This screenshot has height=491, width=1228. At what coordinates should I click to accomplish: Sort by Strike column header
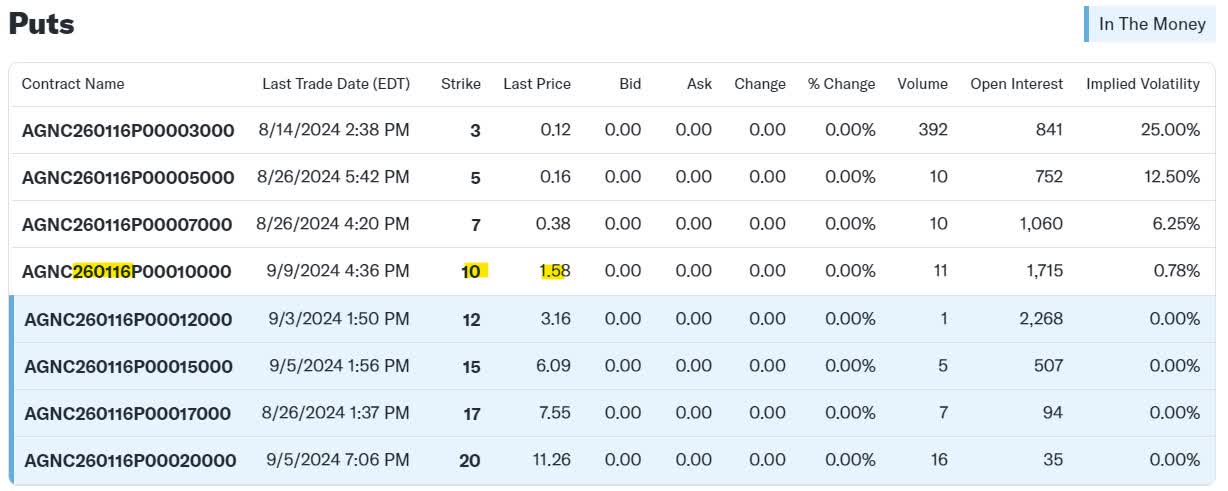point(461,84)
